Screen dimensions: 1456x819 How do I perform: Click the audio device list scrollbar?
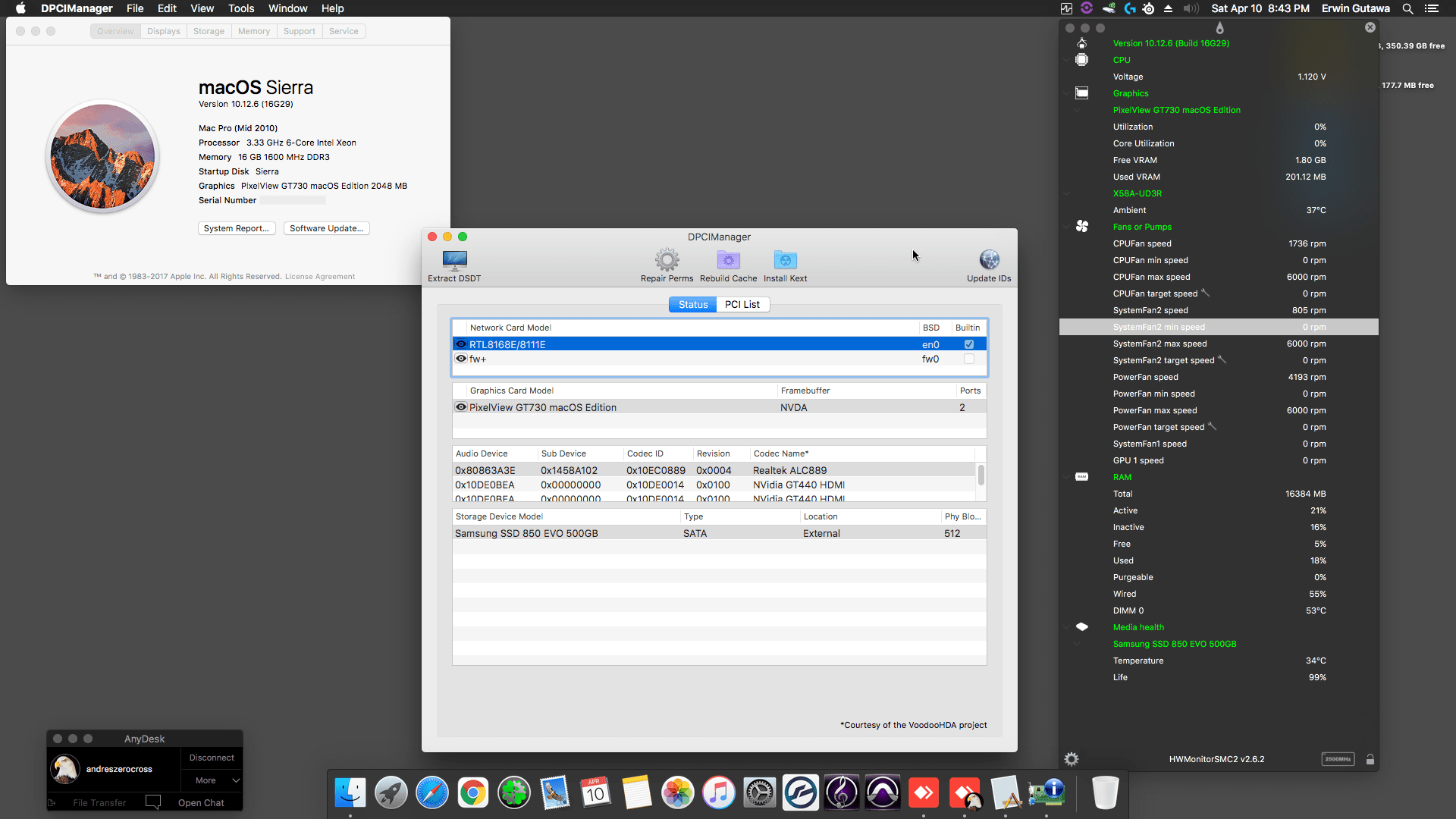pos(981,475)
